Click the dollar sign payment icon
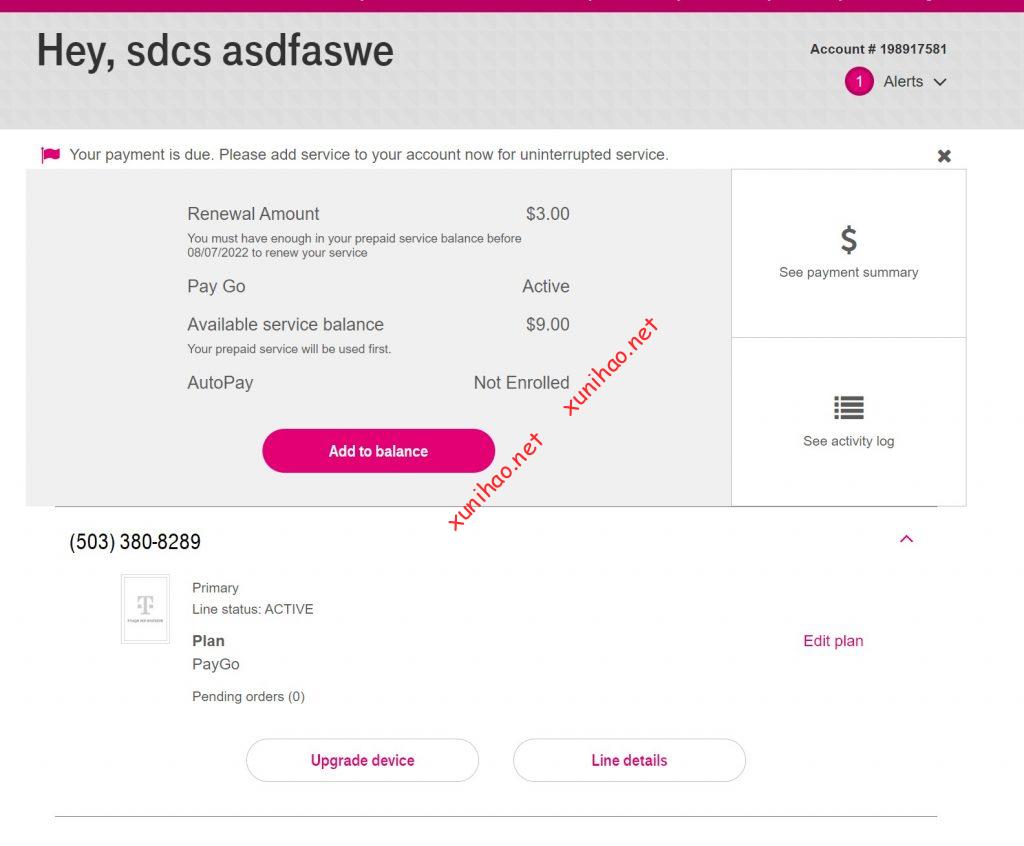Screen dimensions: 1024x846 coord(848,240)
